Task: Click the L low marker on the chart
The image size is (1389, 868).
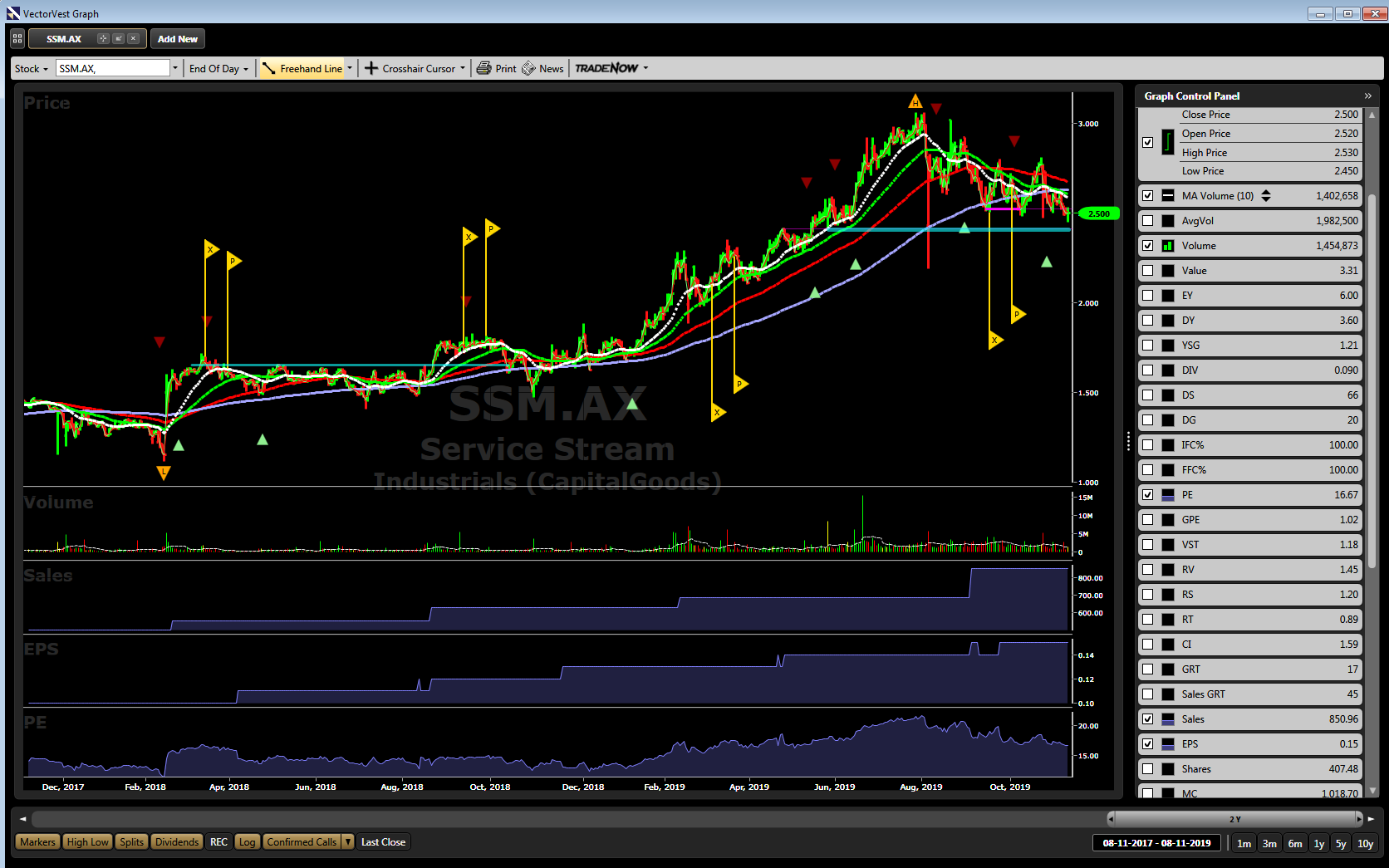Action: point(164,472)
